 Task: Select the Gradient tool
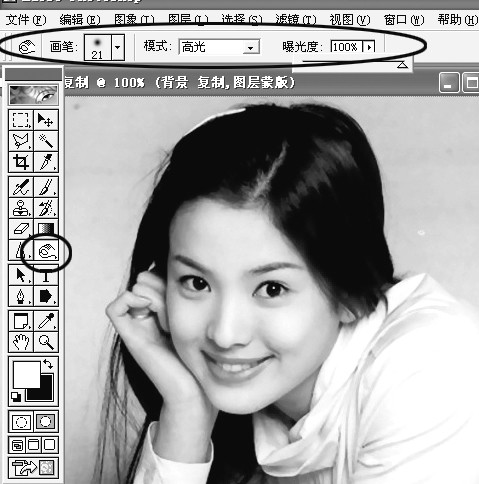click(x=46, y=229)
